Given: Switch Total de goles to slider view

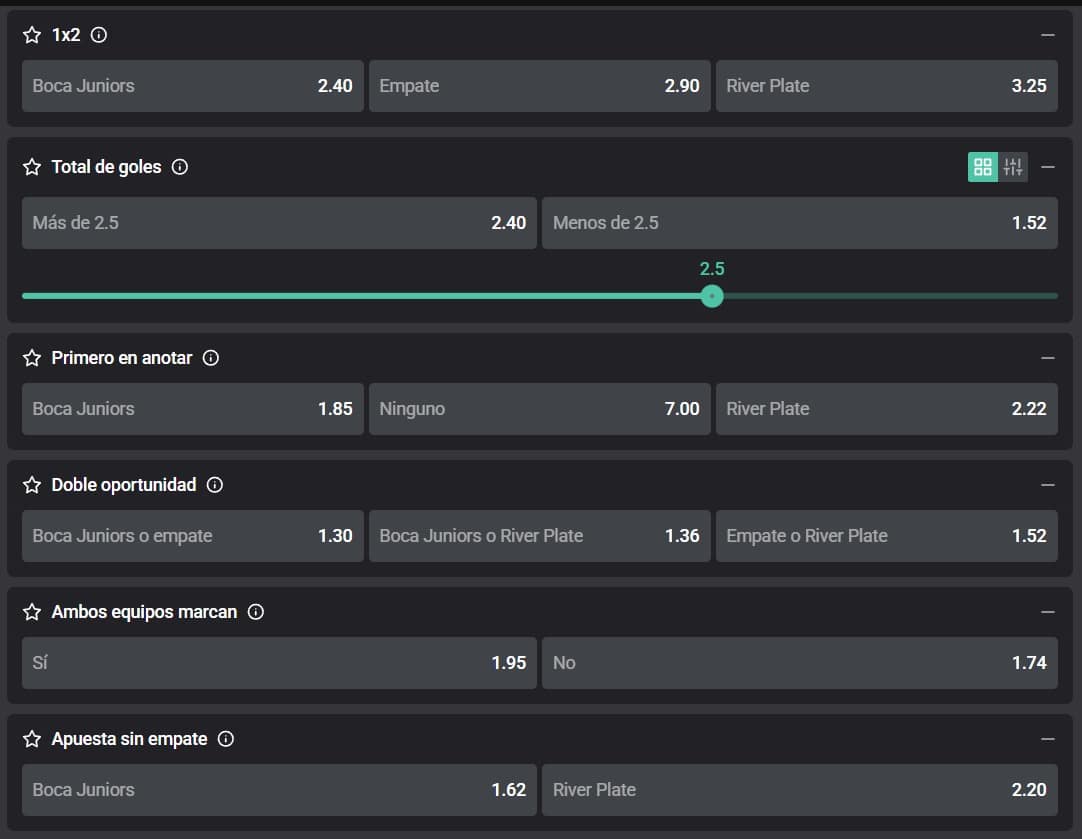Looking at the screenshot, I should 1013,167.
